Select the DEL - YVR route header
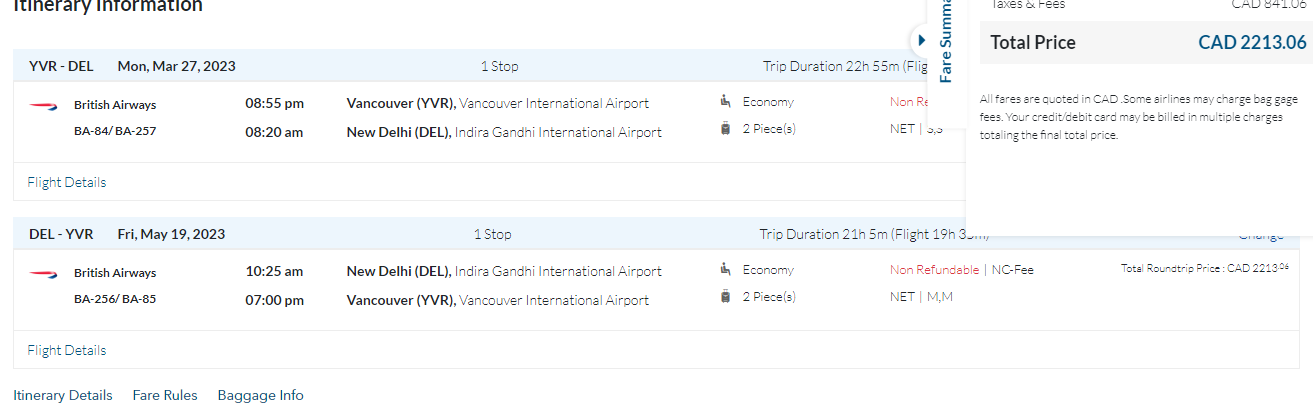The height and width of the screenshot is (411, 1313). pos(61,234)
